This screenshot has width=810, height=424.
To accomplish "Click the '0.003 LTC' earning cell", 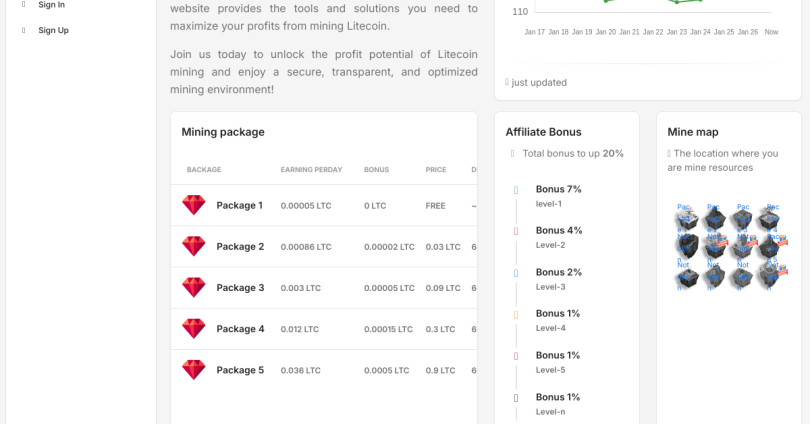I will tap(301, 288).
